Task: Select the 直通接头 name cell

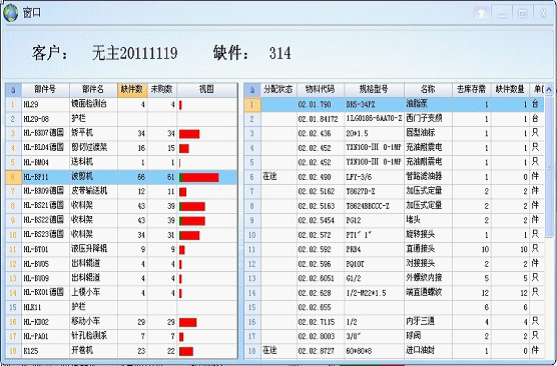Action: pos(428,250)
